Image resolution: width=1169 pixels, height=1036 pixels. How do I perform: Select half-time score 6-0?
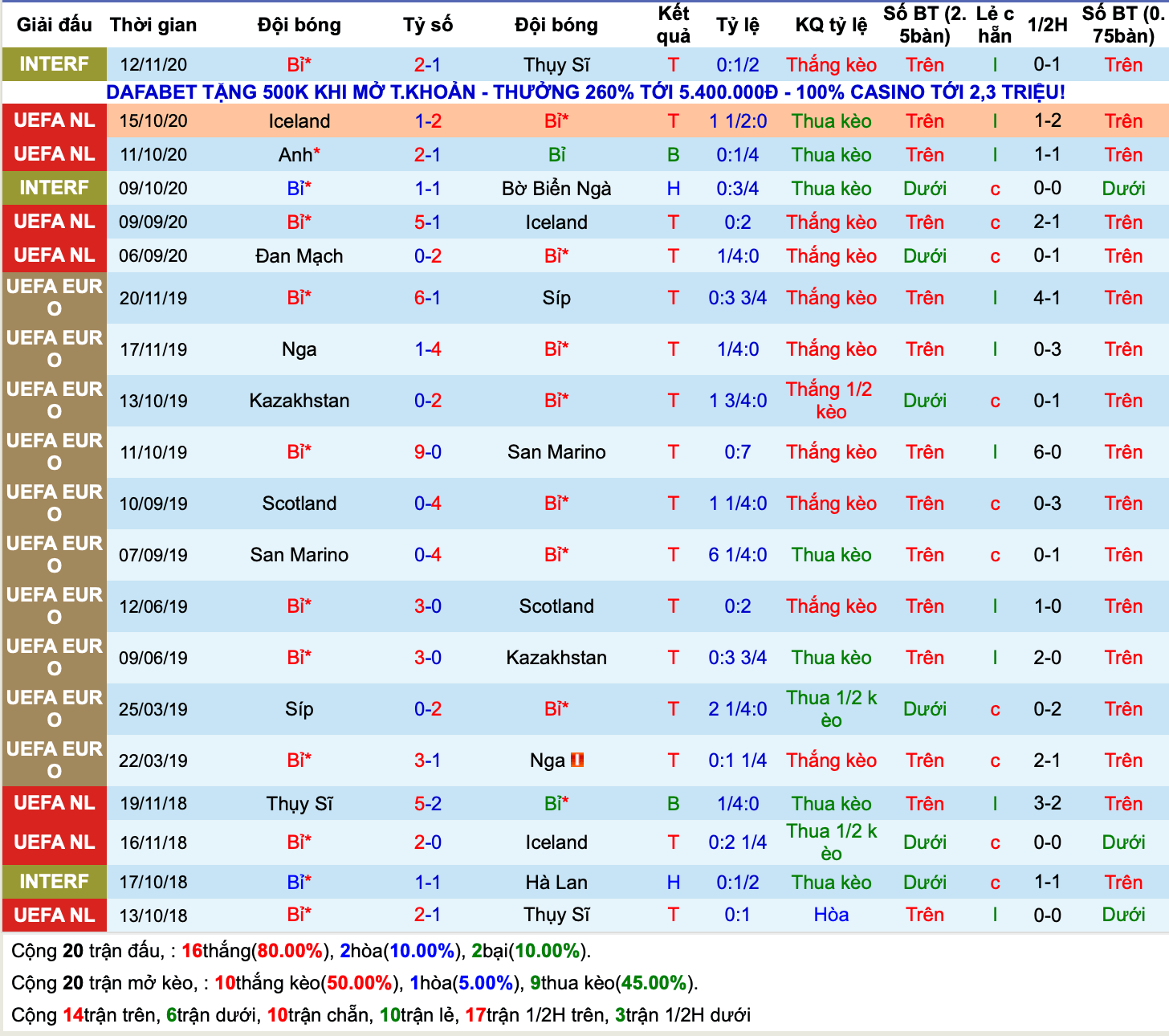(1047, 452)
